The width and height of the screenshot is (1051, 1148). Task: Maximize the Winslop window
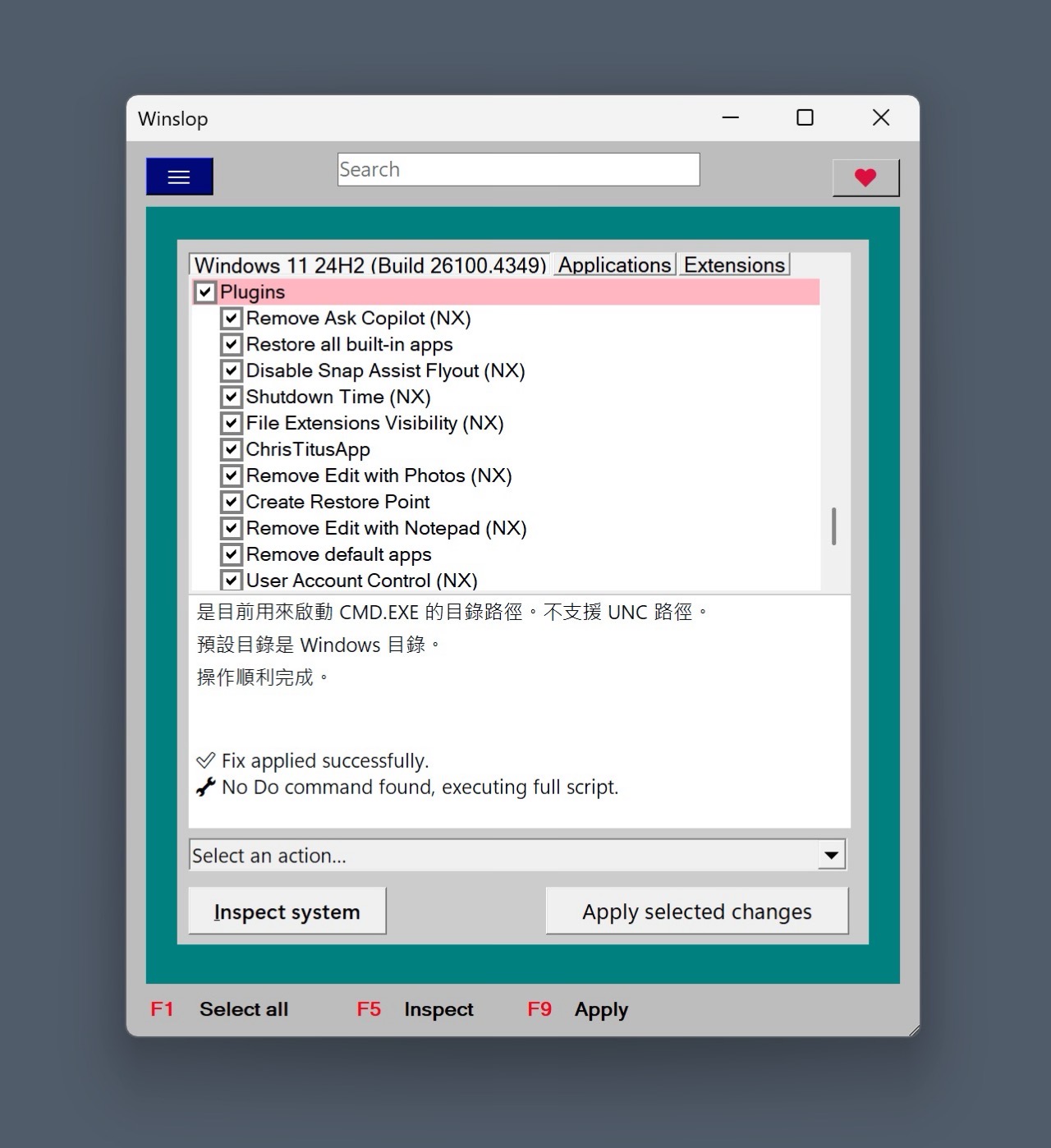click(x=805, y=118)
